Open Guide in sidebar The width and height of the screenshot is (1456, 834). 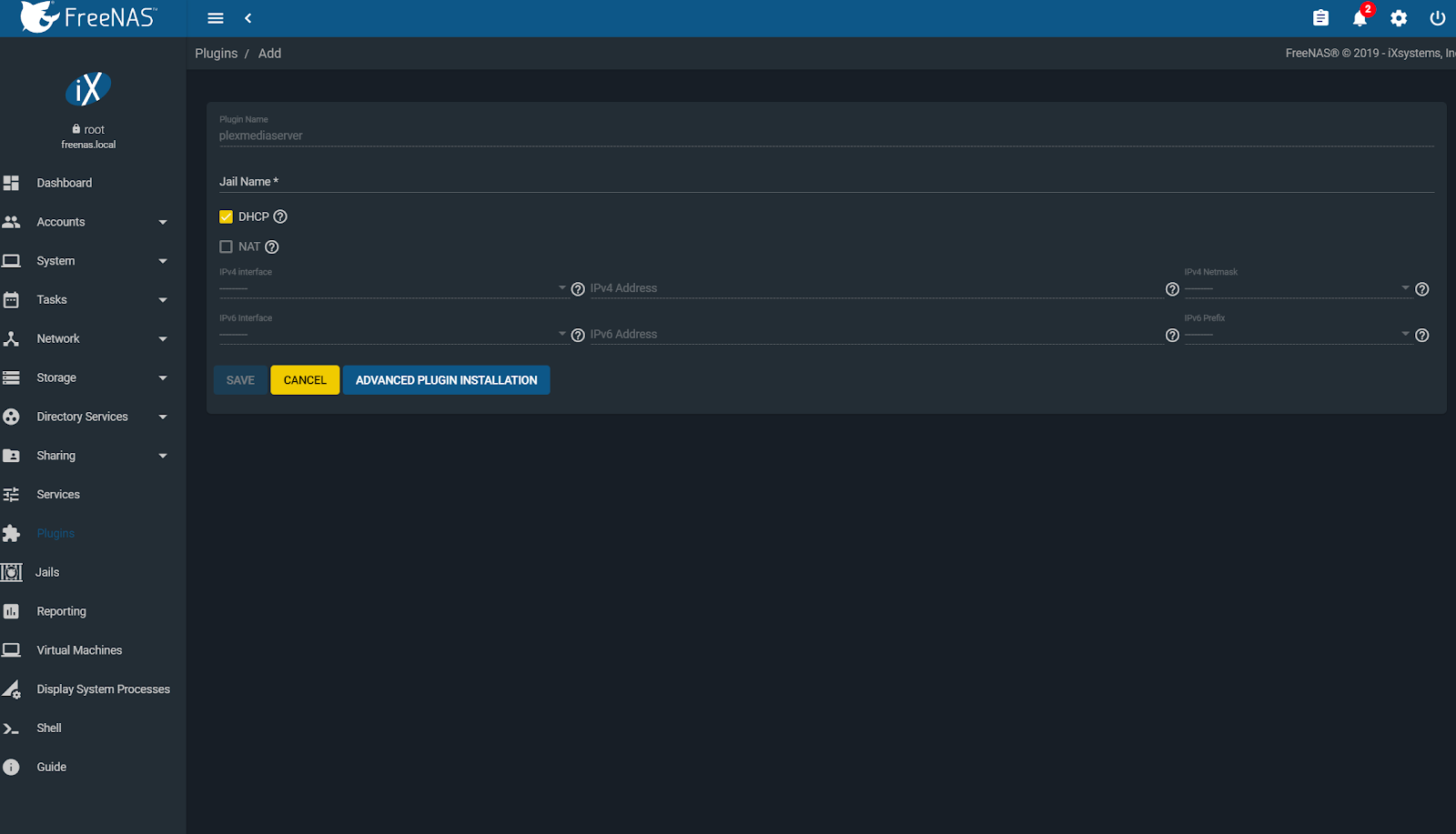pos(52,767)
